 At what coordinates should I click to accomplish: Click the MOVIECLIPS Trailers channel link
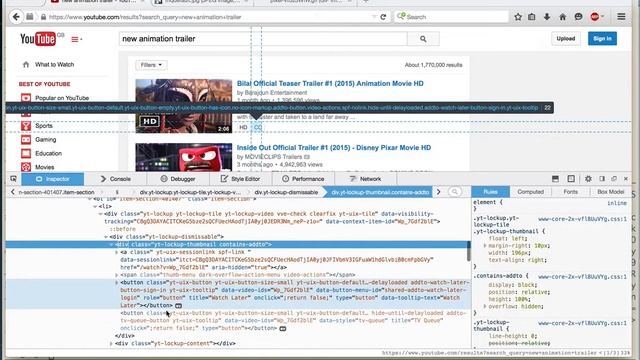click(x=274, y=157)
